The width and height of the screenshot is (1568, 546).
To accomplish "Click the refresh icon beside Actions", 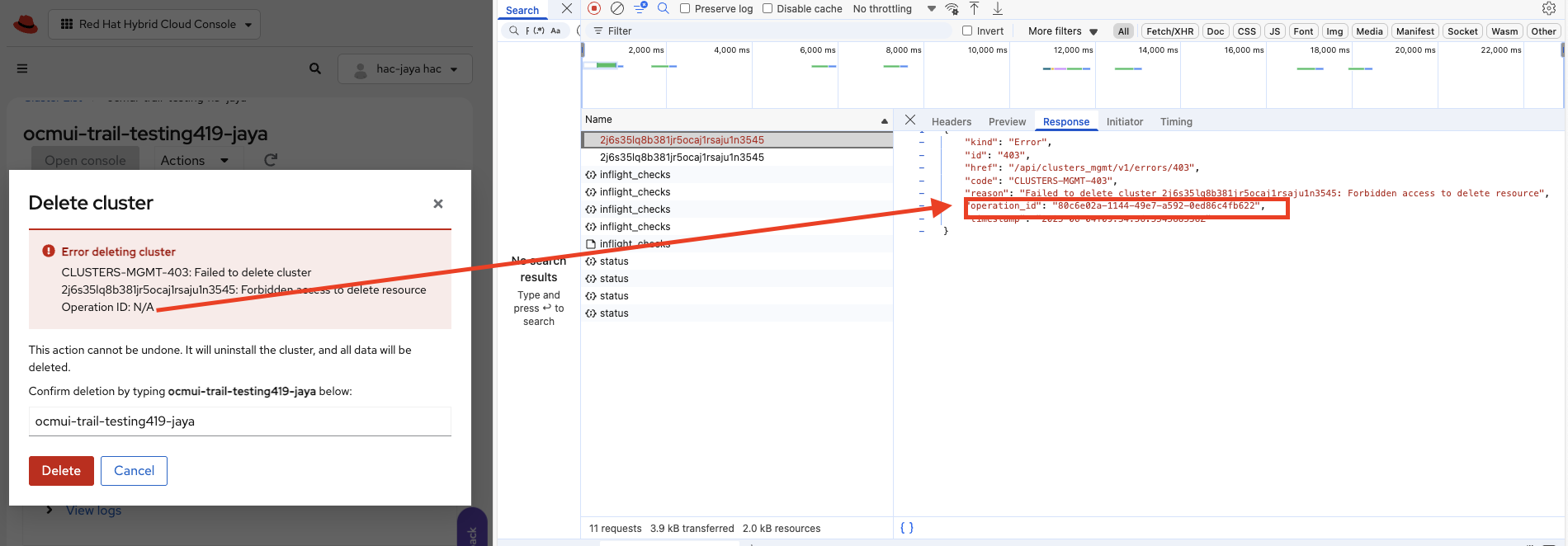I will coord(271,160).
